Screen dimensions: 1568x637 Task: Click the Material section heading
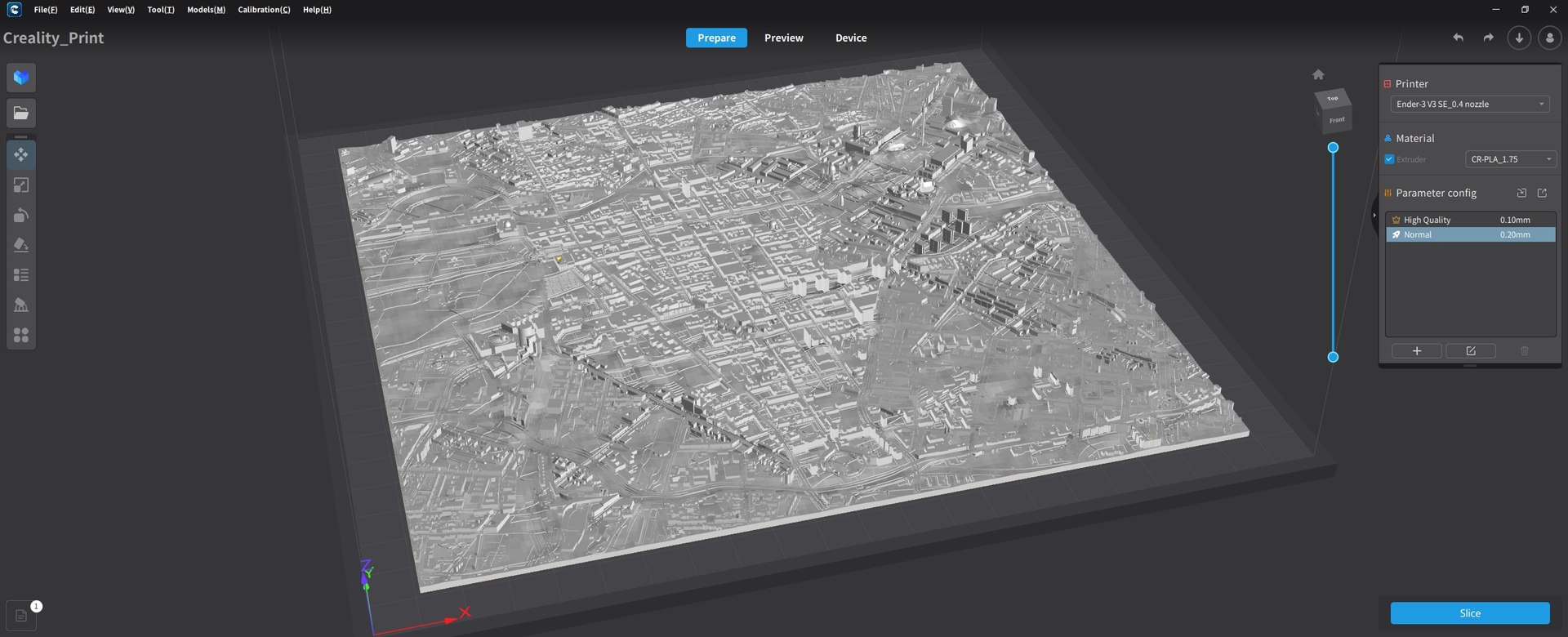[x=1415, y=139]
